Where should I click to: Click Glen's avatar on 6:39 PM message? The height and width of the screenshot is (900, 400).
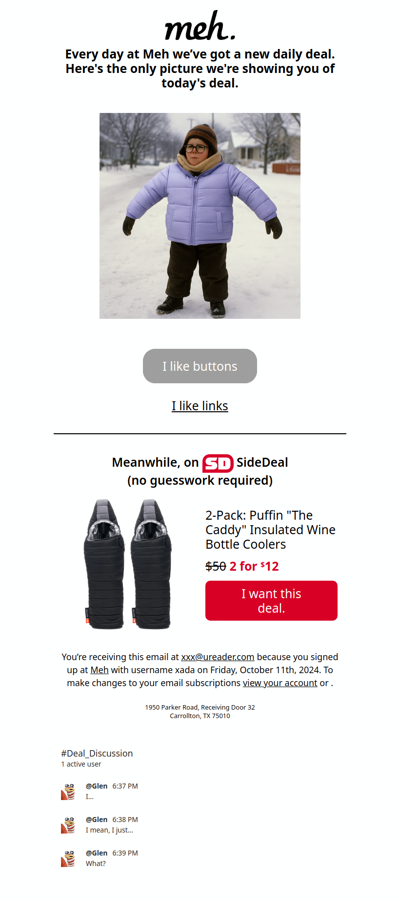(x=69, y=859)
